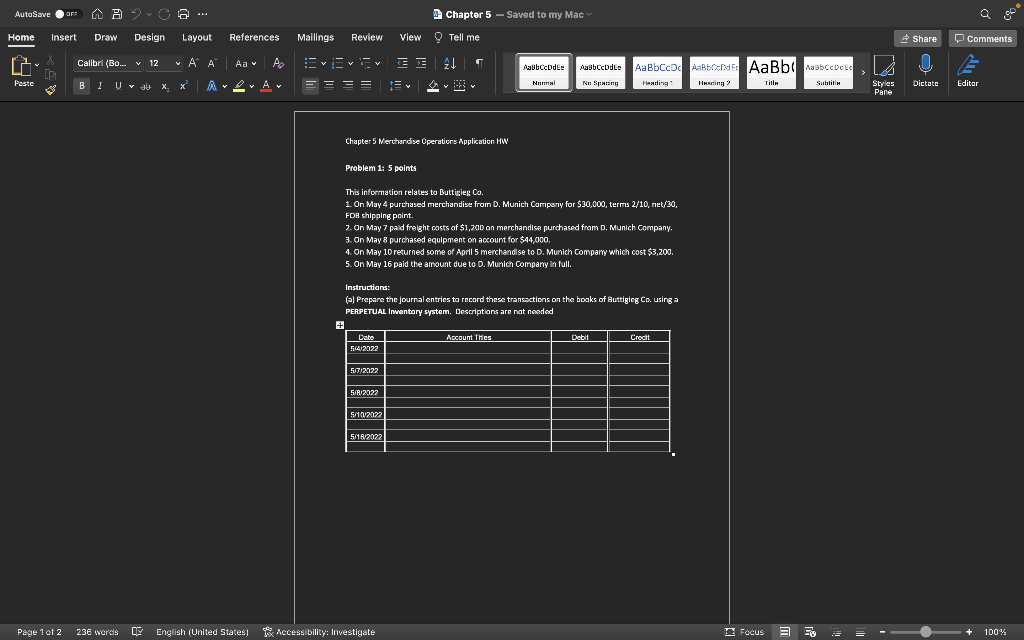Viewport: 1024px width, 640px height.
Task: Click the Share button
Action: [918, 38]
